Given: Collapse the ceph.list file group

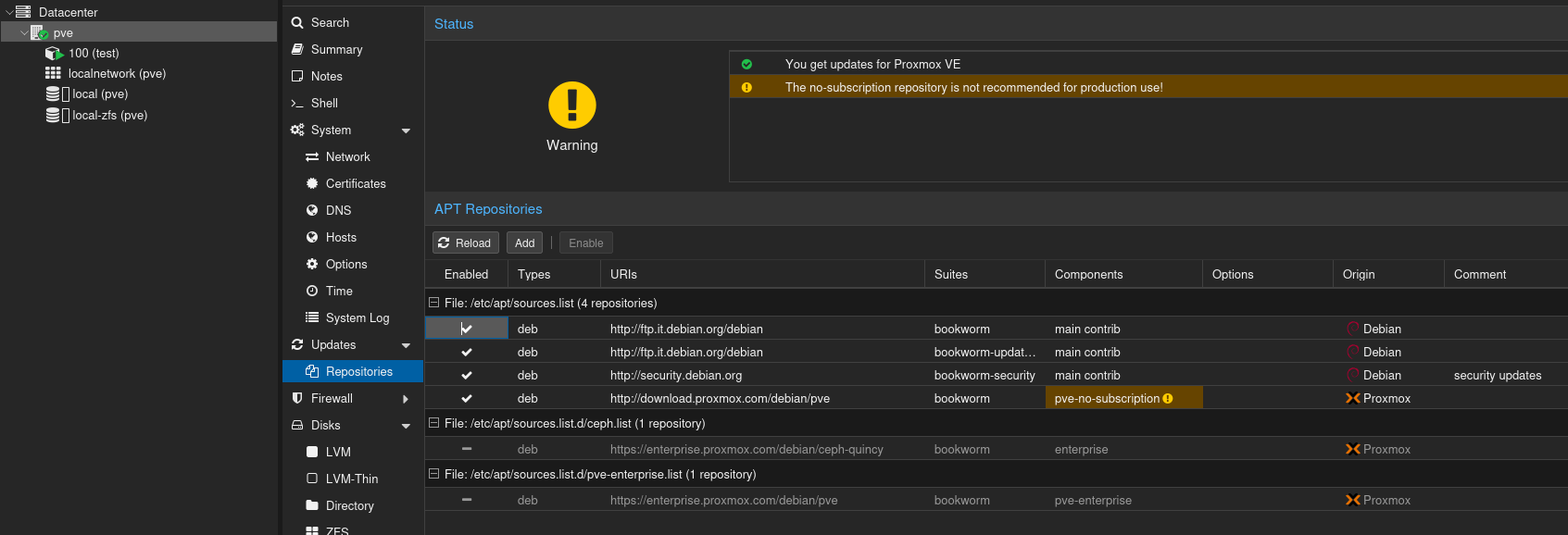Looking at the screenshot, I should click(x=433, y=423).
